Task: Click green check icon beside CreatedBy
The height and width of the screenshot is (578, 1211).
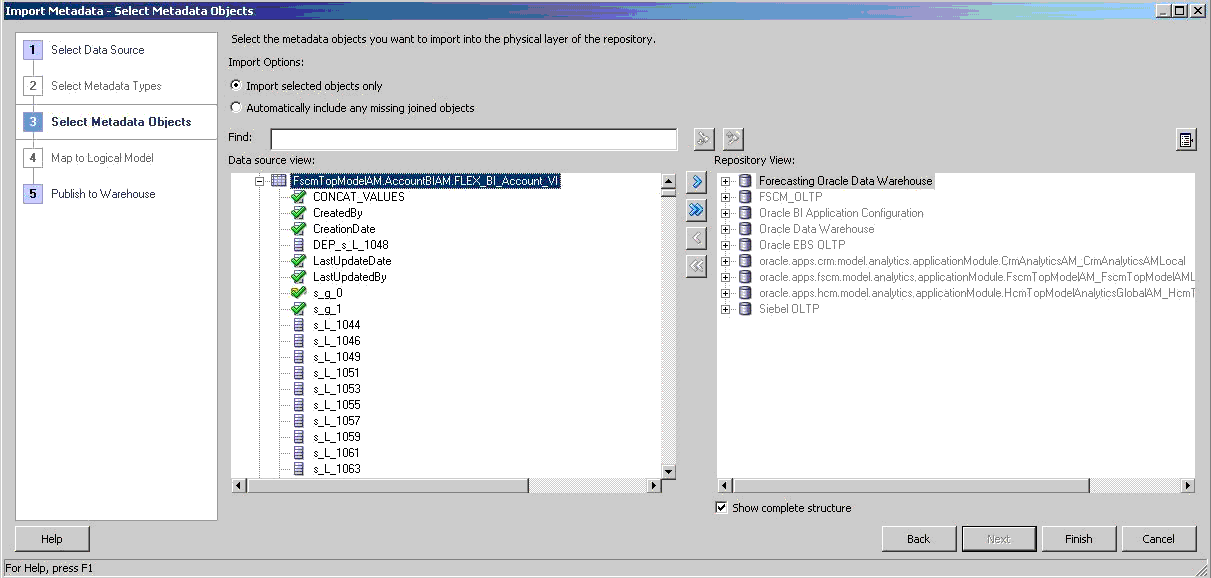Action: click(x=298, y=213)
